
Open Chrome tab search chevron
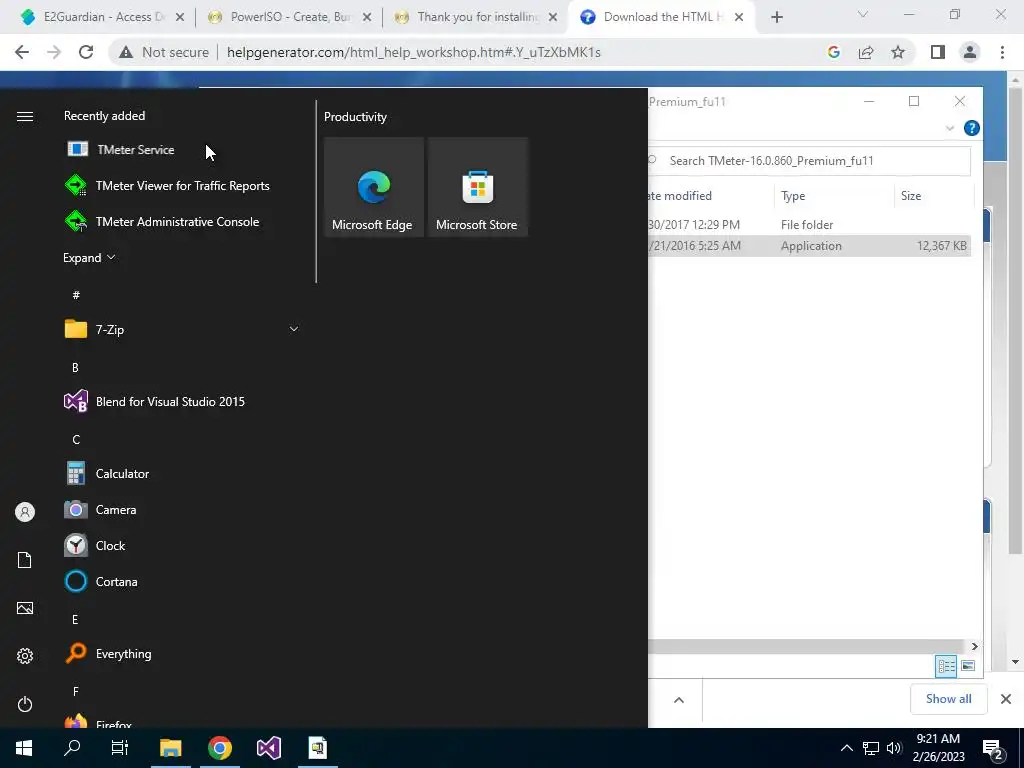point(863,14)
